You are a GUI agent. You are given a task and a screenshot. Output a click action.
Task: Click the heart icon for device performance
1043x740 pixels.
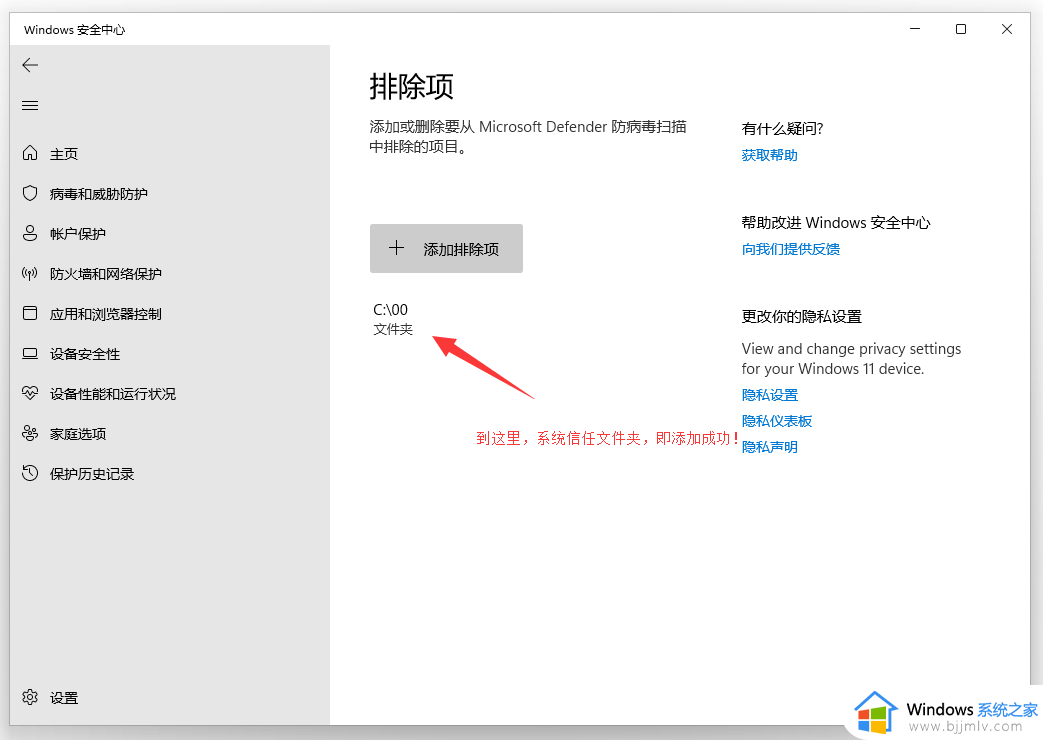pyautogui.click(x=30, y=393)
